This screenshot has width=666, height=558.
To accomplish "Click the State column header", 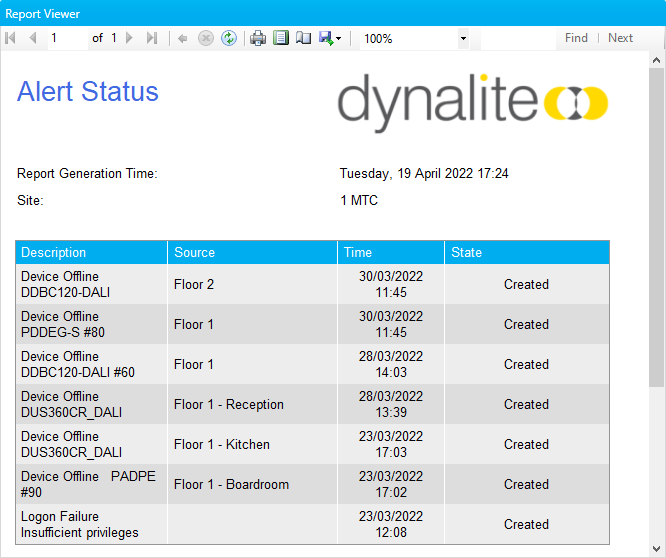I will click(467, 253).
